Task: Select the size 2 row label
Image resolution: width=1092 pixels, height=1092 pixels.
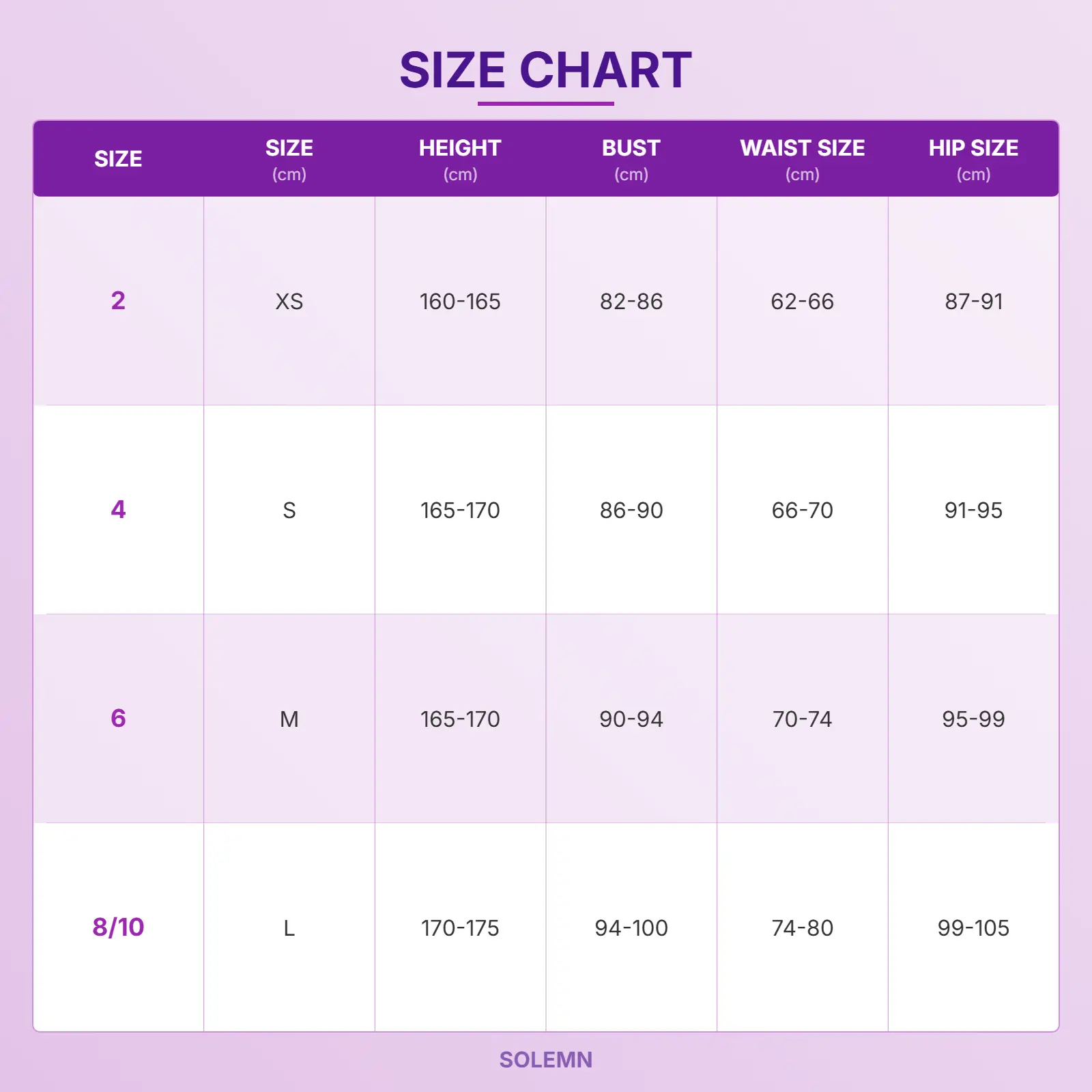Action: [x=118, y=301]
